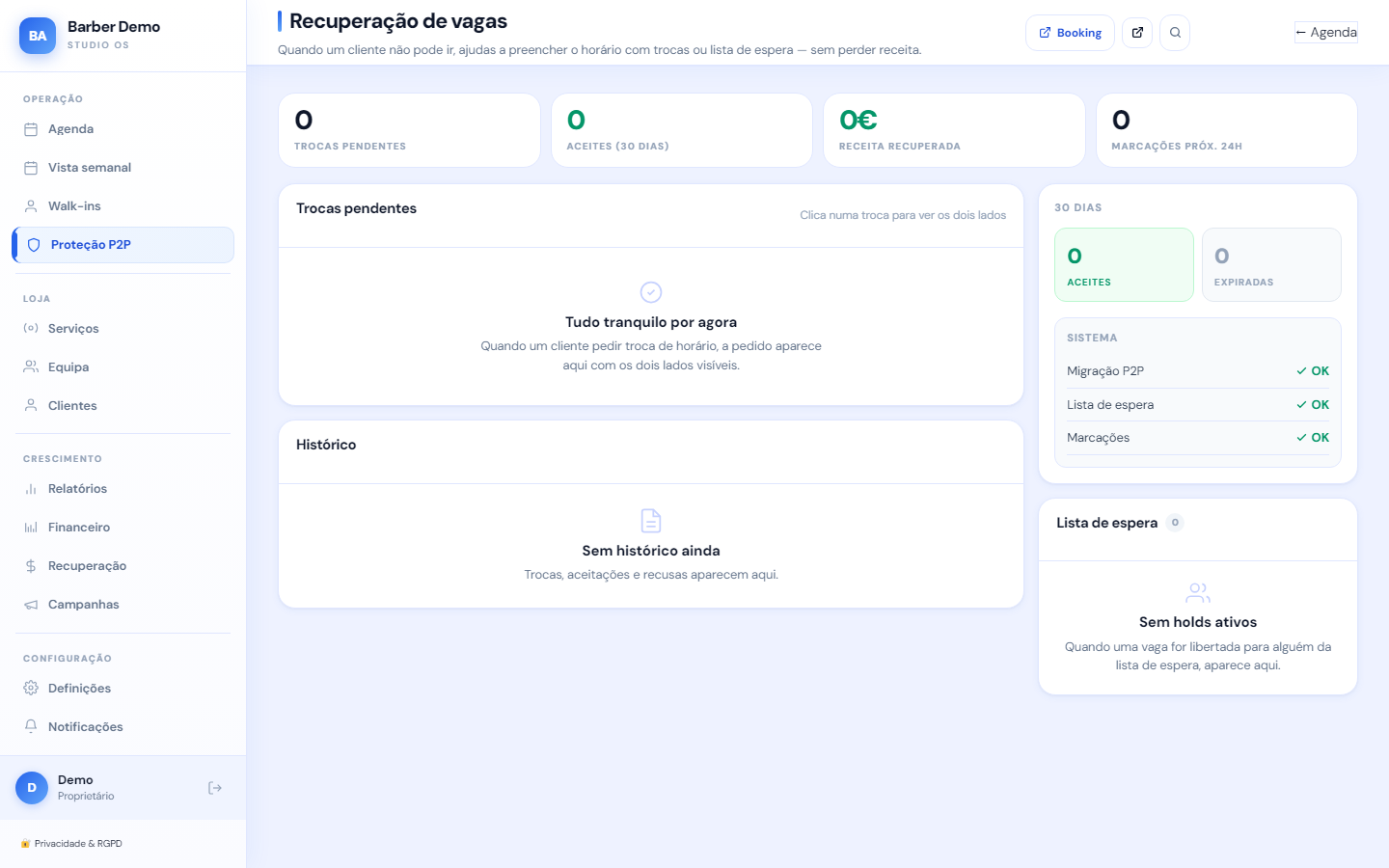1389x868 pixels.
Task: Click the Recuperação de vagas title
Action: coord(398,21)
